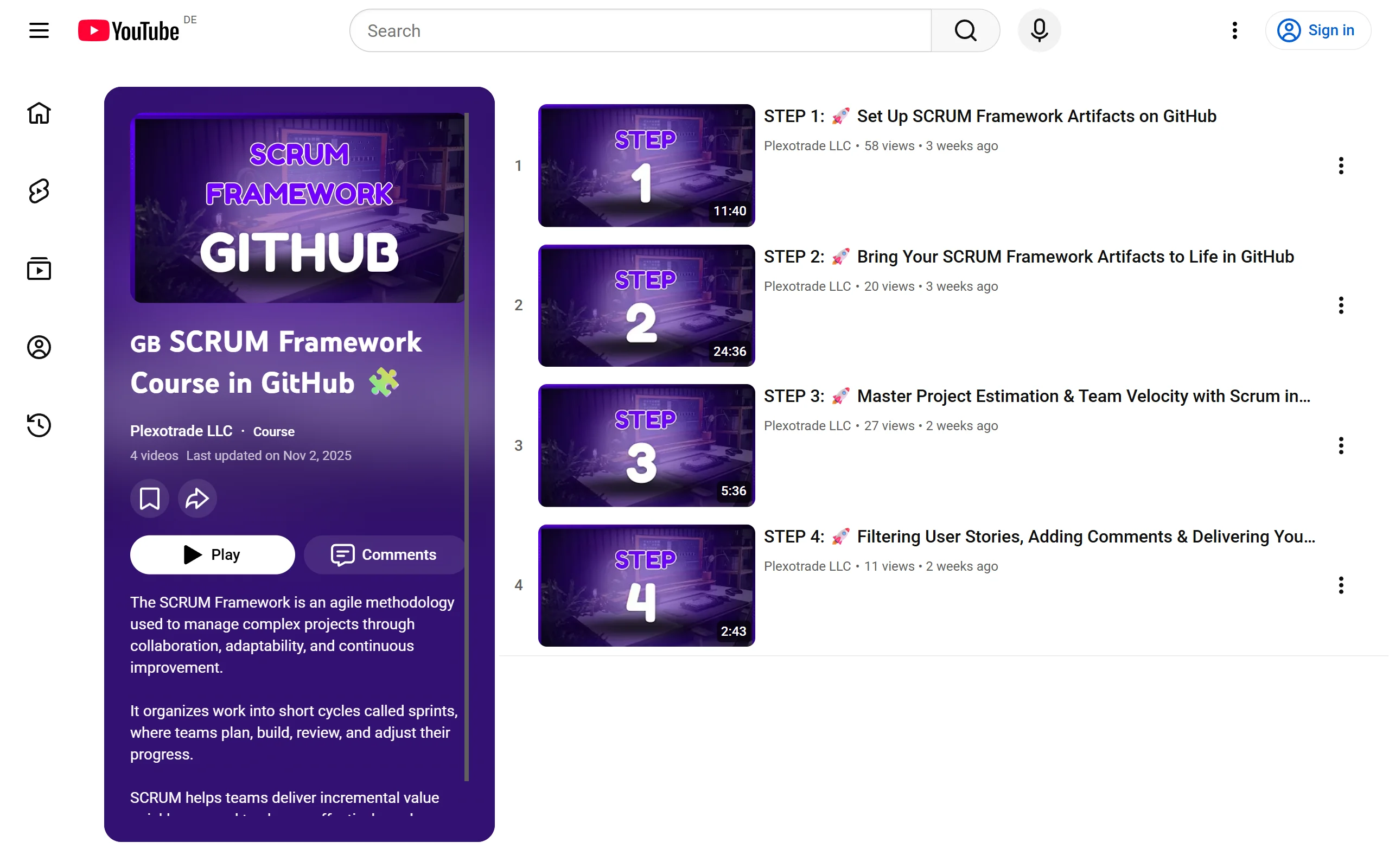Click Plexotrade LLC under STEP 3 video
This screenshot has height=868, width=1389.
[807, 426]
